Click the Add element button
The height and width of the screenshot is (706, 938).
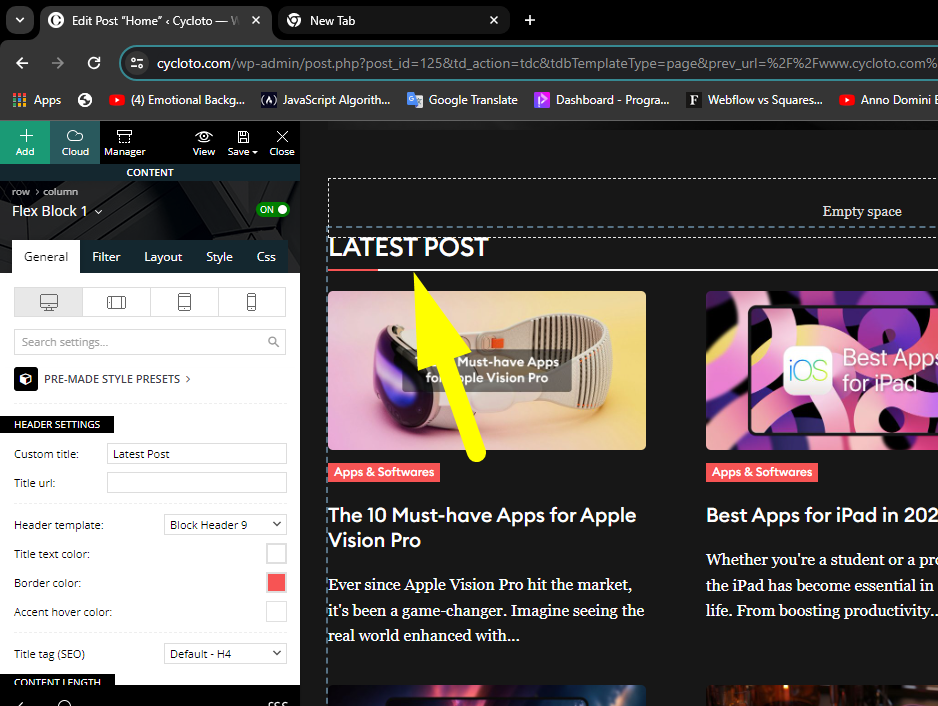point(25,142)
